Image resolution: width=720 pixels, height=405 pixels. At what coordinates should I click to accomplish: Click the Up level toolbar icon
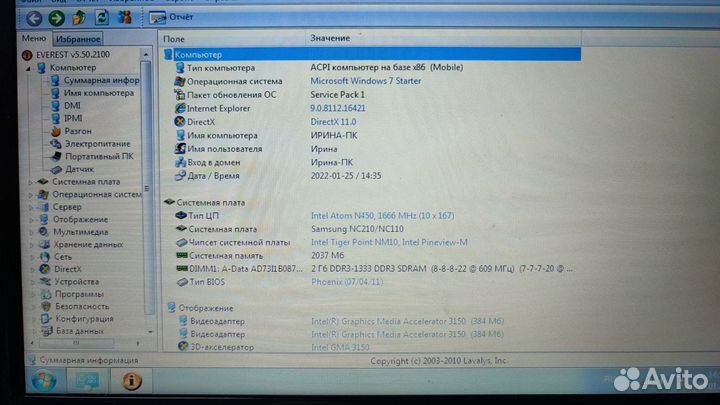pos(79,18)
